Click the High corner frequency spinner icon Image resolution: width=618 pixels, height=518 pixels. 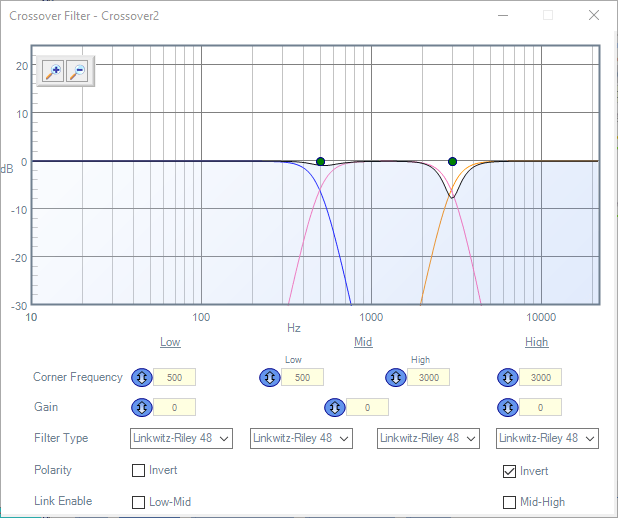pyautogui.click(x=507, y=378)
